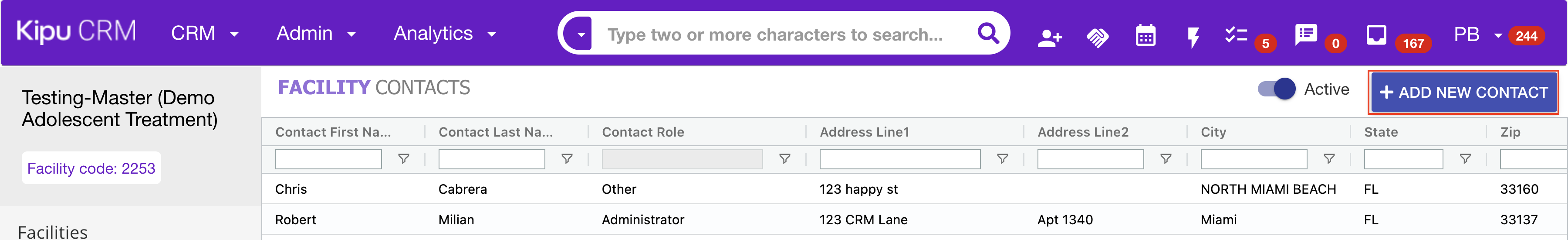Click the Kipu CRM logo link

point(76,31)
